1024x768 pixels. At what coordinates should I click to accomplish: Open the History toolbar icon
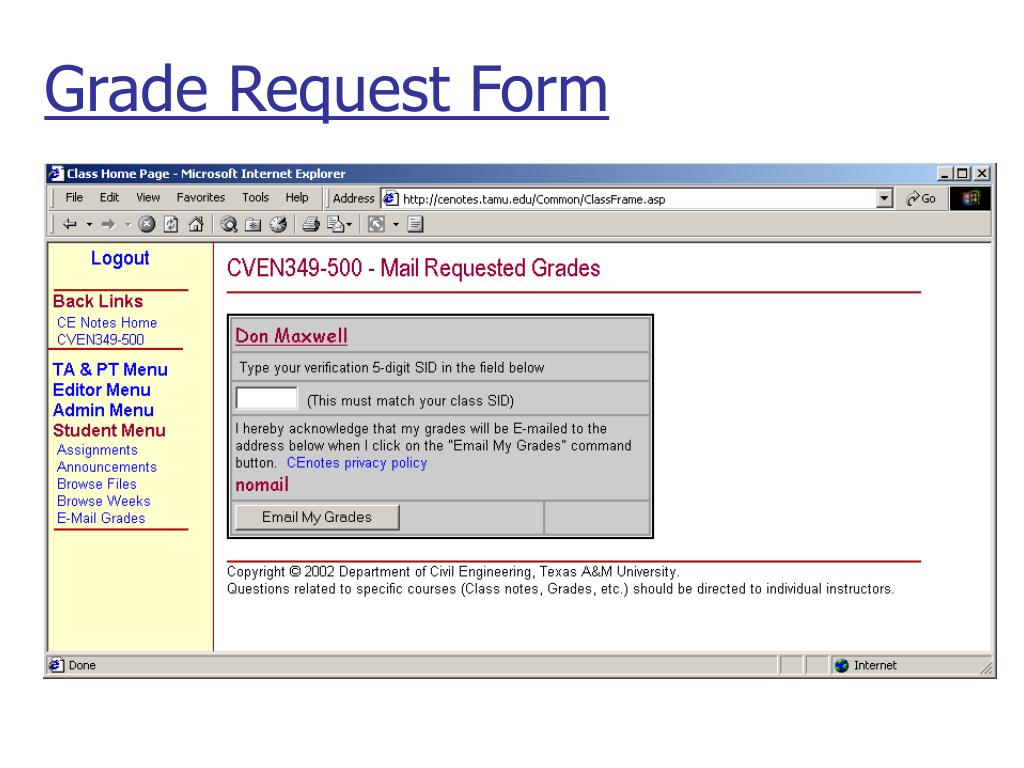point(278,225)
